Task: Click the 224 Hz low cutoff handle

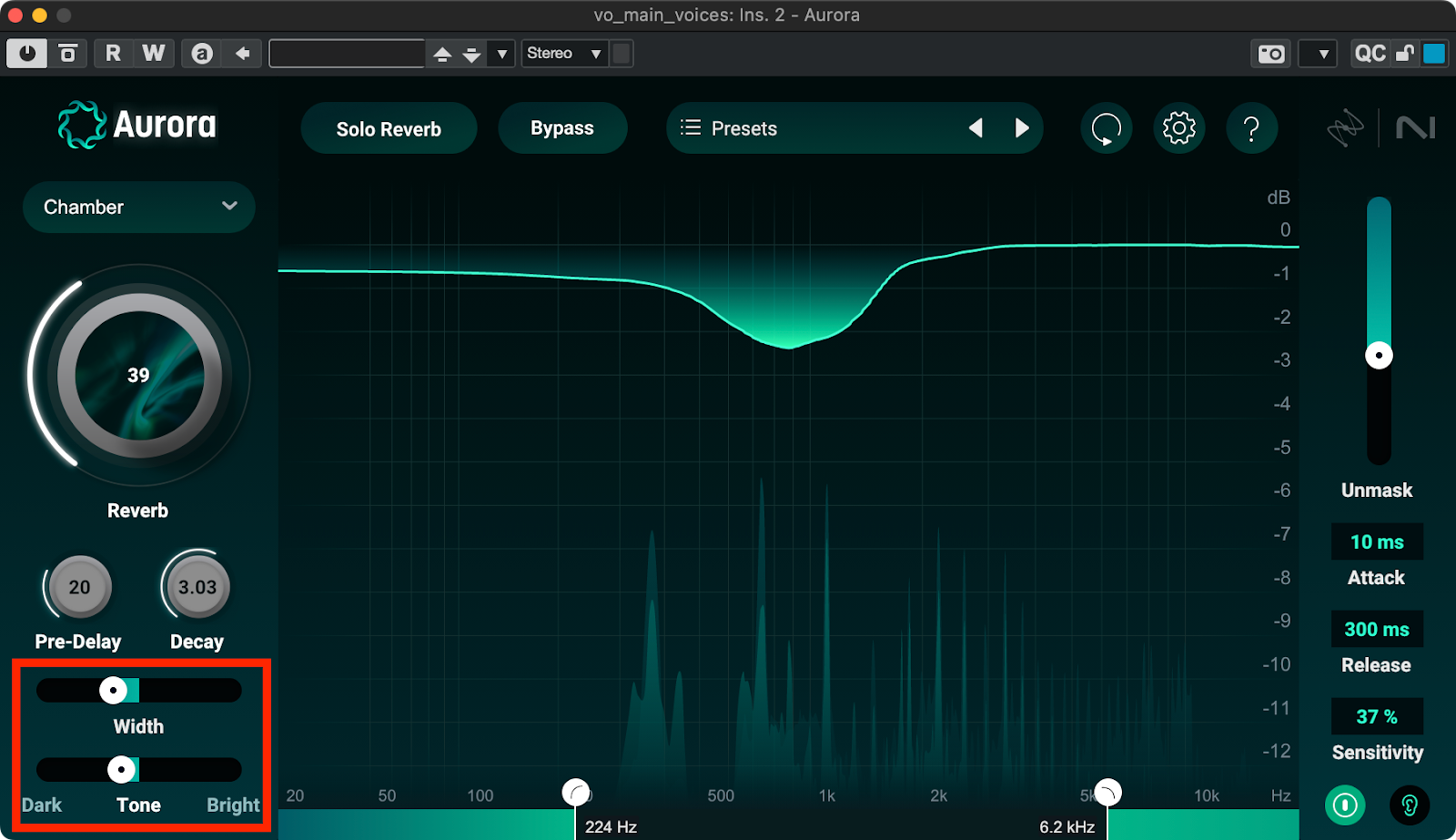Action: click(576, 793)
